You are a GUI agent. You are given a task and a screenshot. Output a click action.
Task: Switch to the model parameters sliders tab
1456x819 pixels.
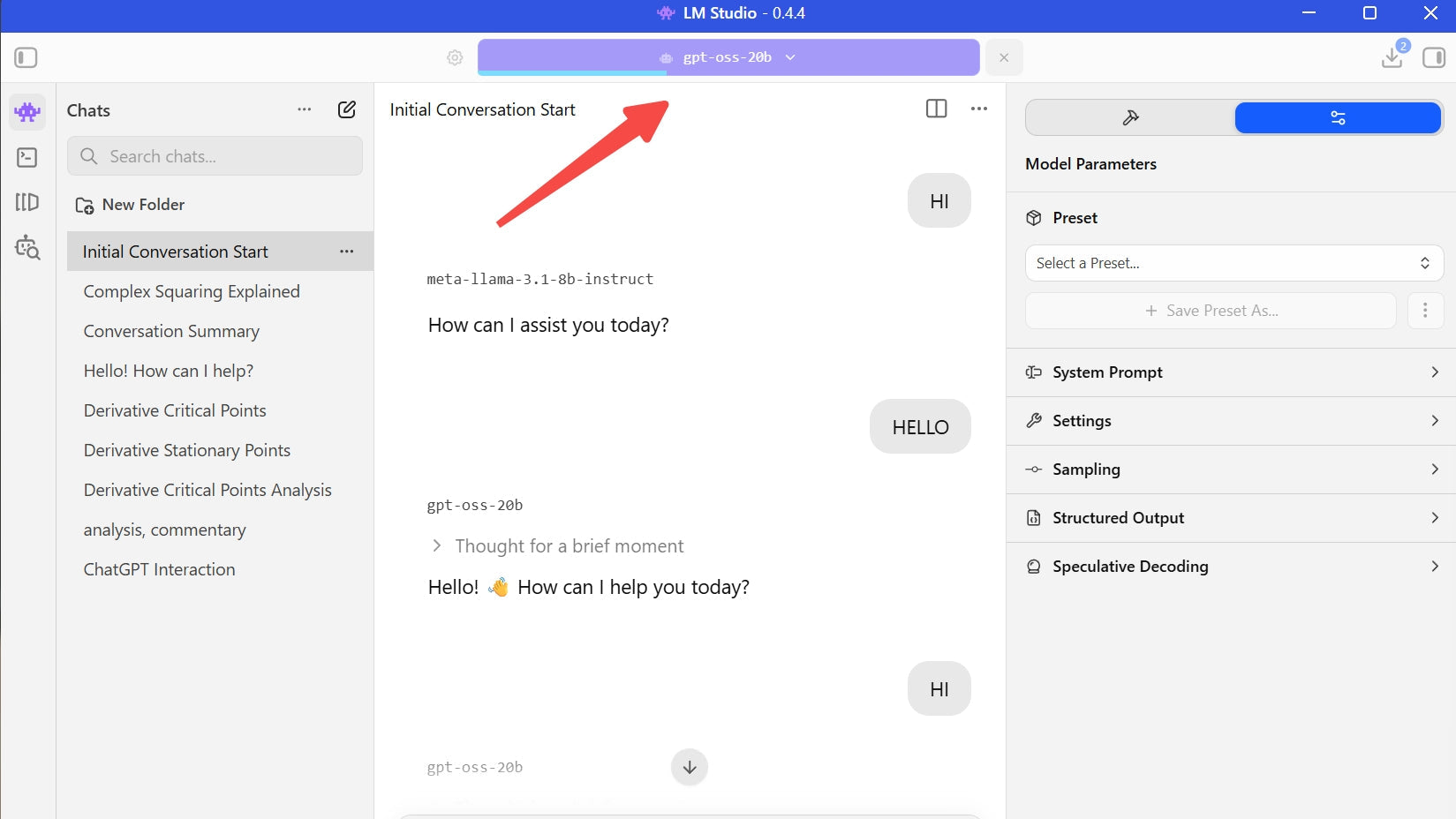1338,117
